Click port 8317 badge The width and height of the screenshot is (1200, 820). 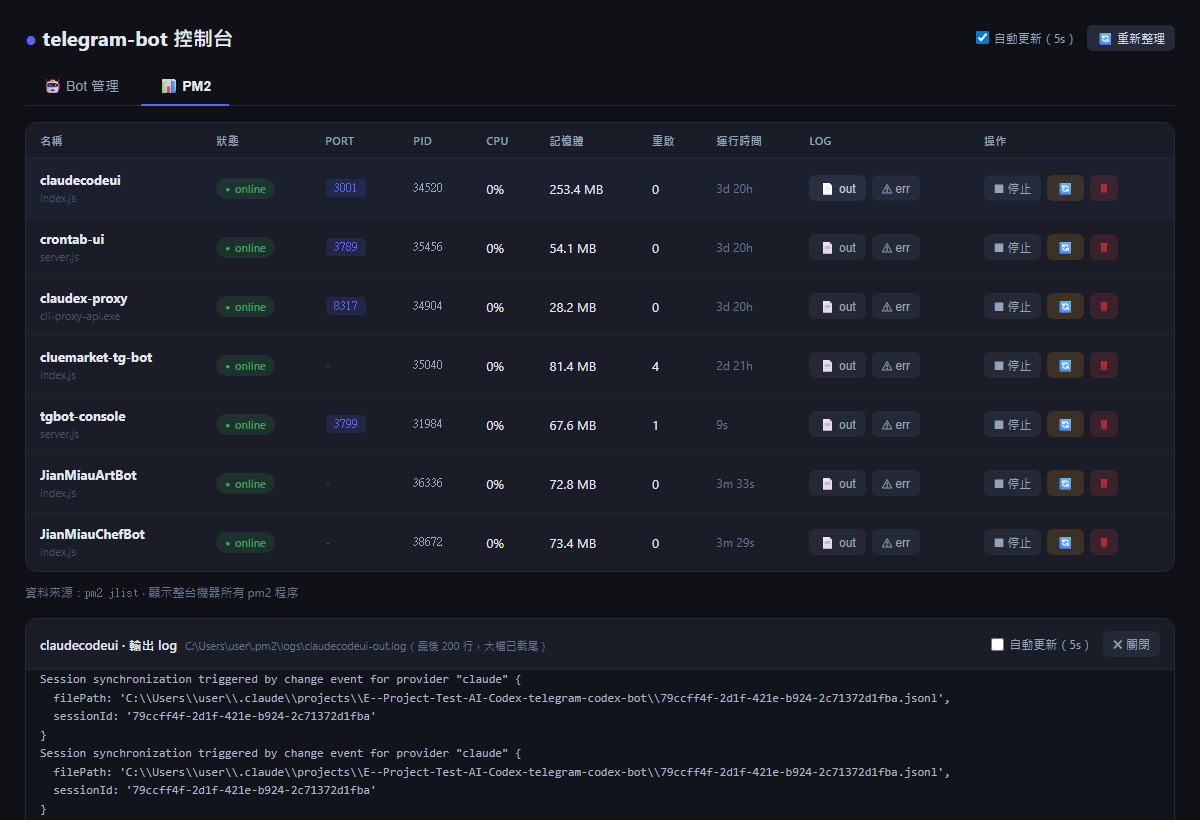[x=345, y=306]
